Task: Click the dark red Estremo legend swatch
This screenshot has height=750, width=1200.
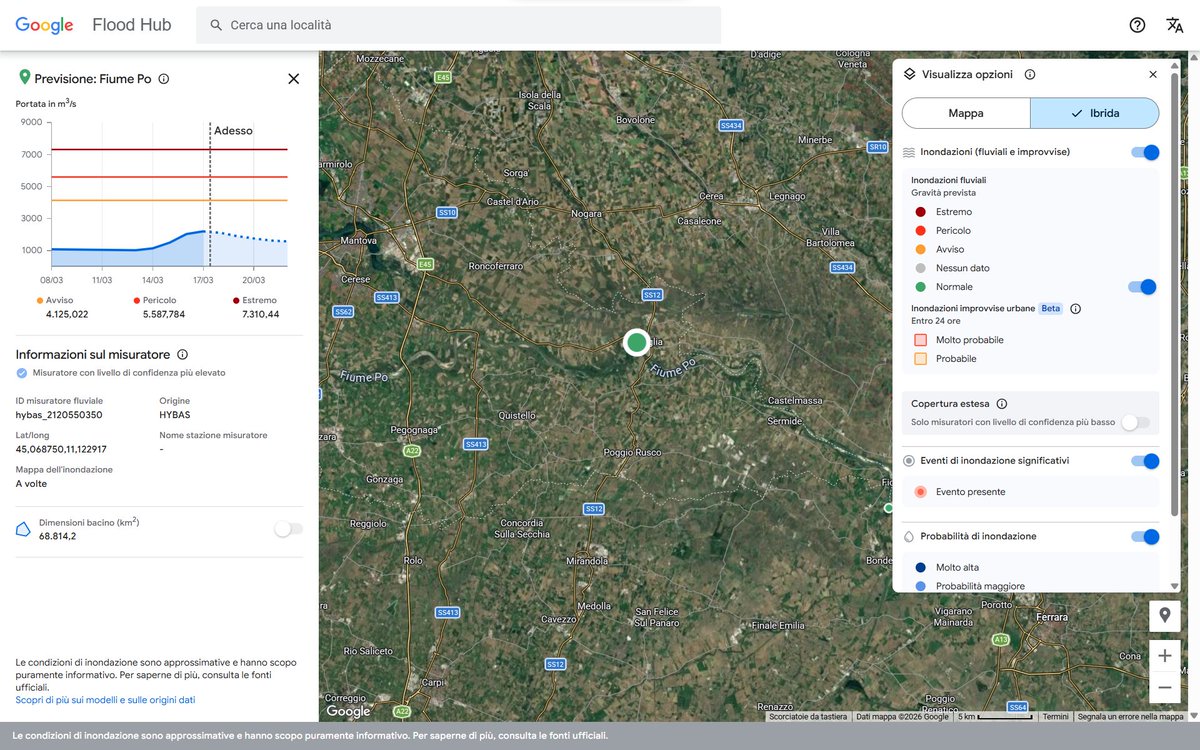Action: 920,212
